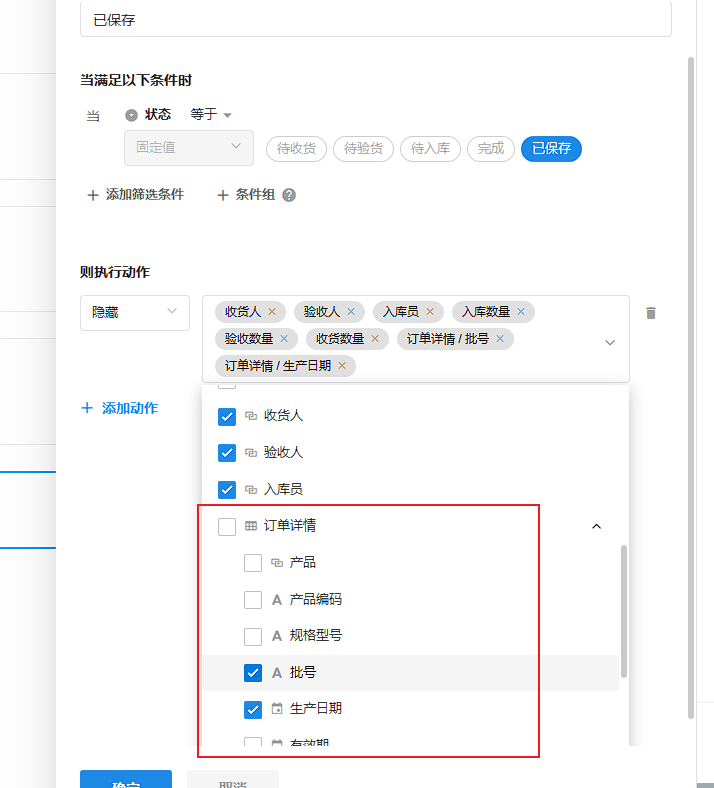
Task: Remove the 收货人 tag from selected fields
Action: coord(272,312)
